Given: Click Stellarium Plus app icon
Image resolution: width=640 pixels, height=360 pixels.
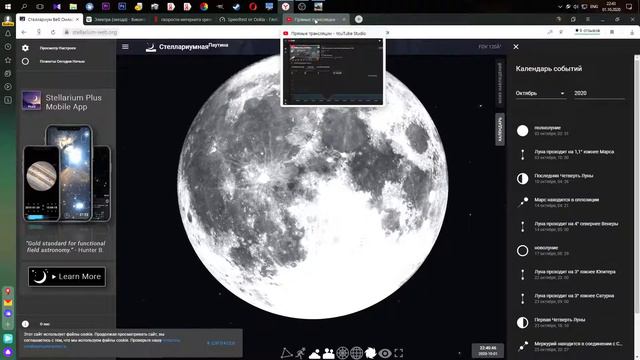Looking at the screenshot, I should [x=31, y=101].
